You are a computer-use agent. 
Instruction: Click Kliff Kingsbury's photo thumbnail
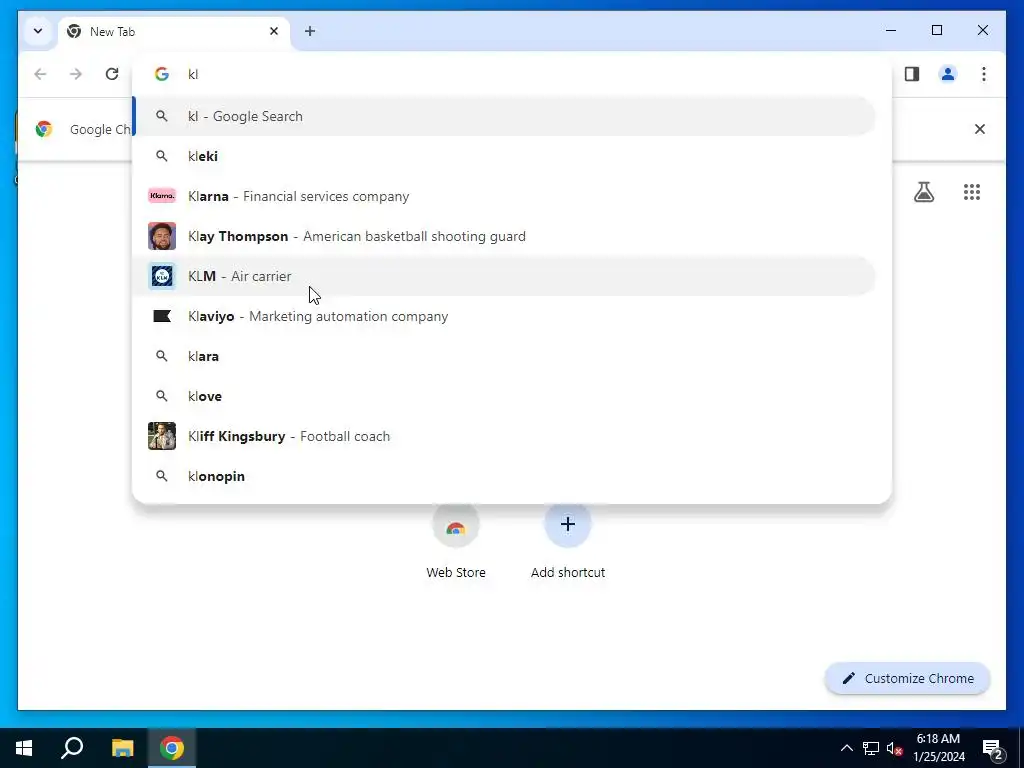(162, 436)
